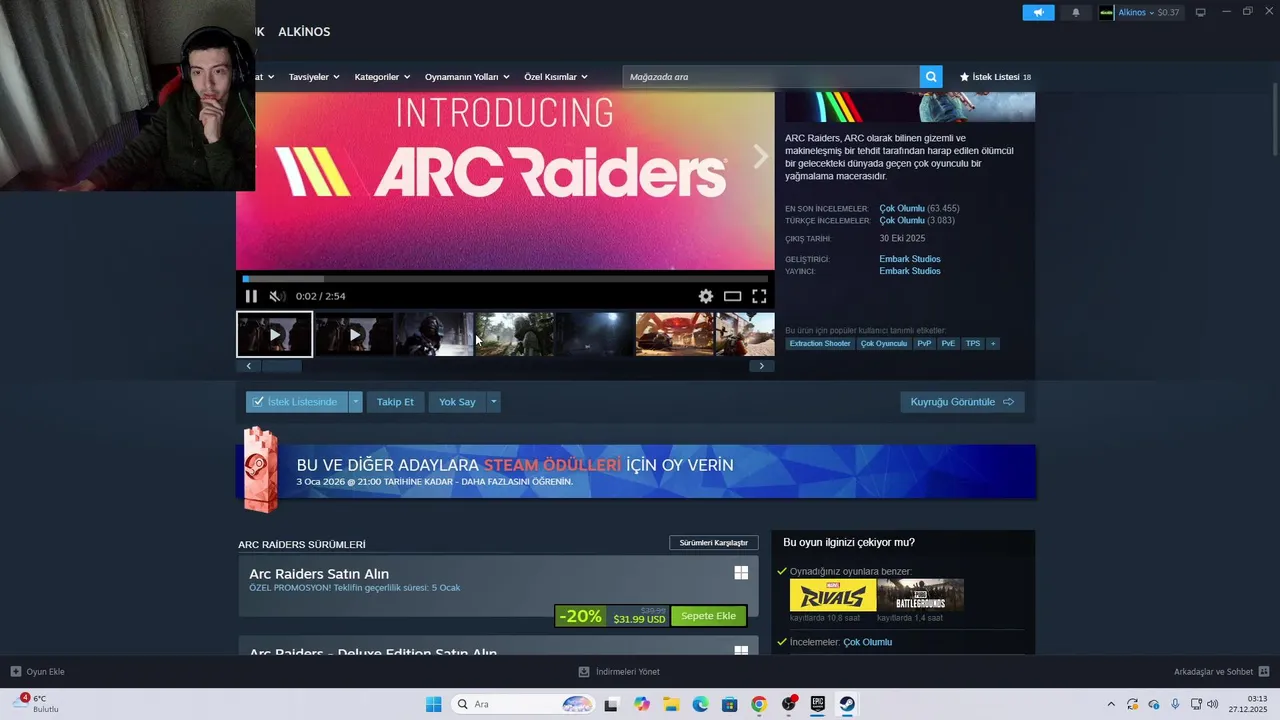The image size is (1280, 720).
Task: Switch to Big Picture mode monitor icon
Action: [1200, 12]
